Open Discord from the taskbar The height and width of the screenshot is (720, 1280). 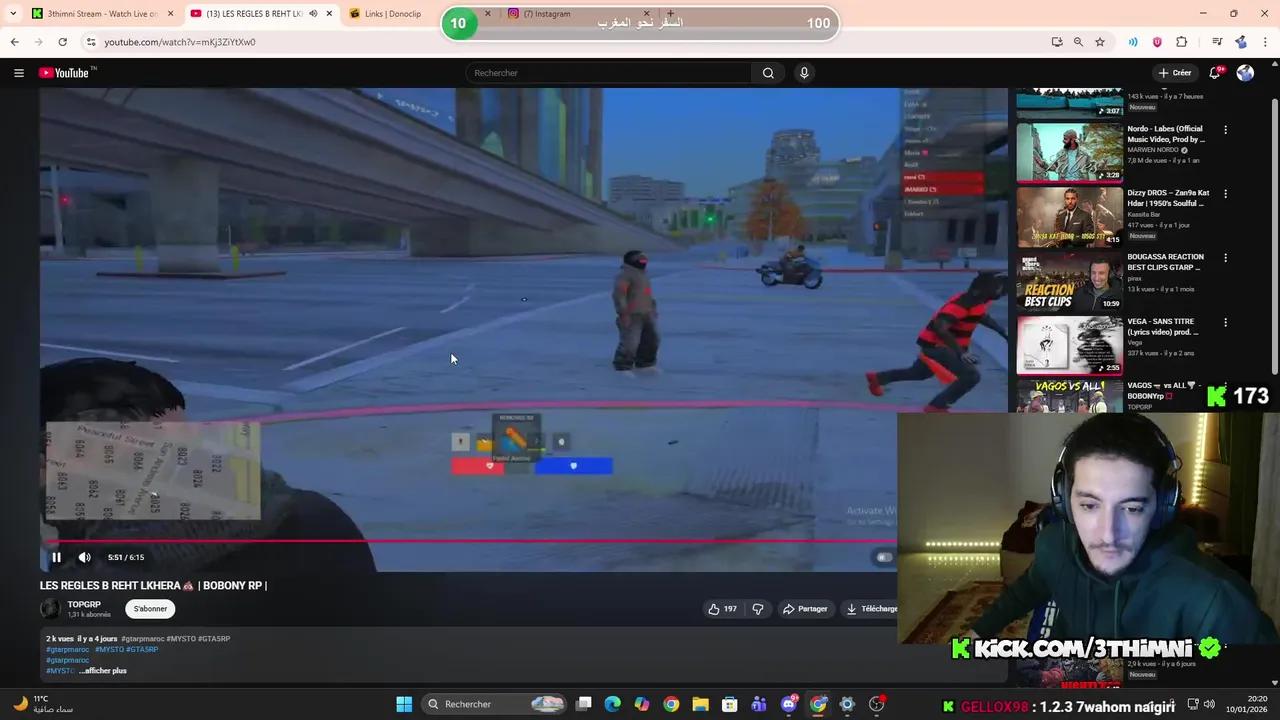tap(789, 704)
